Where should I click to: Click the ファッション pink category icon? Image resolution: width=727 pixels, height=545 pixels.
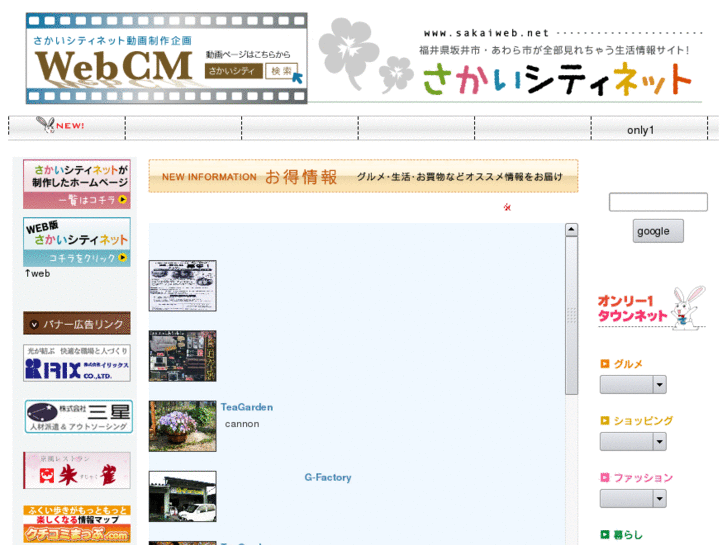(x=605, y=478)
